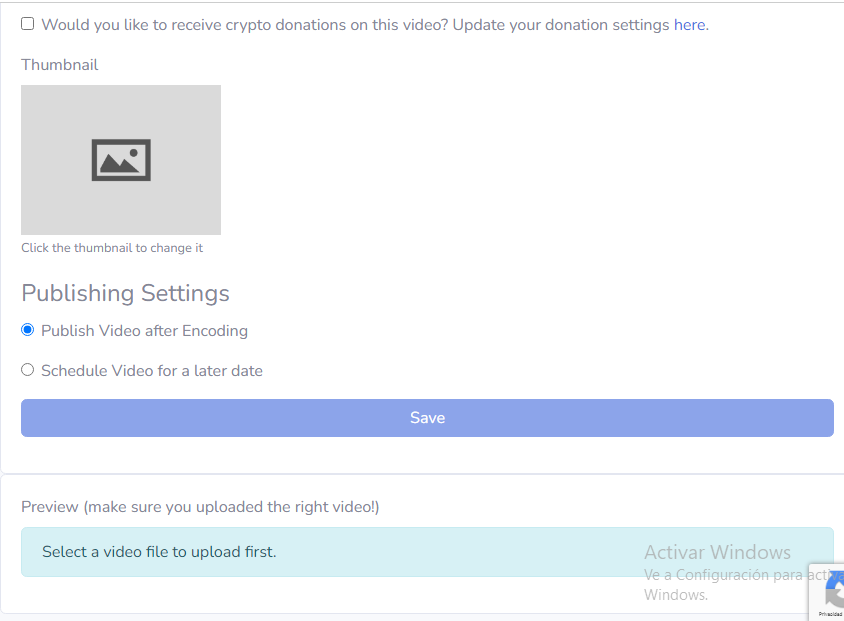Click the Publishing Settings heading

pos(125,293)
